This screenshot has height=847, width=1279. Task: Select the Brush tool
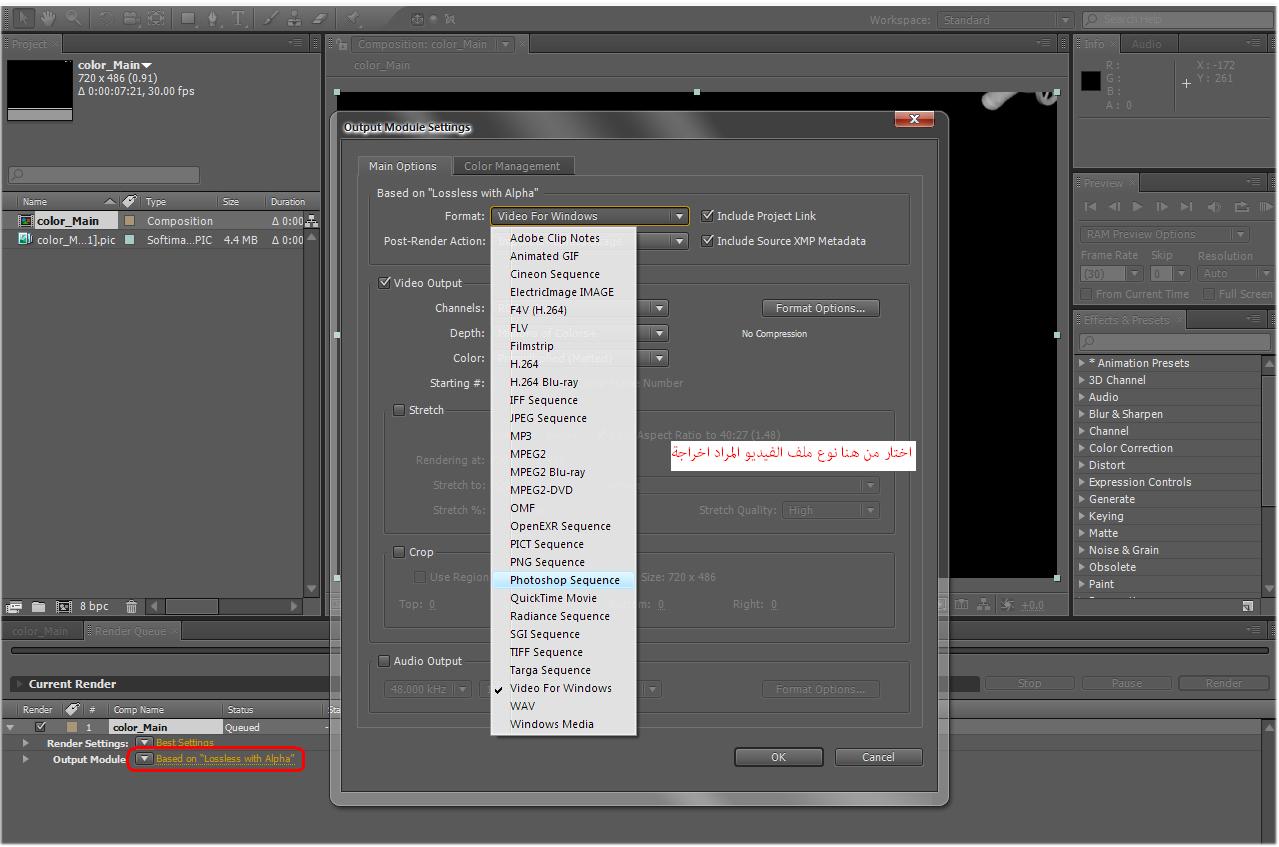pyautogui.click(x=272, y=18)
